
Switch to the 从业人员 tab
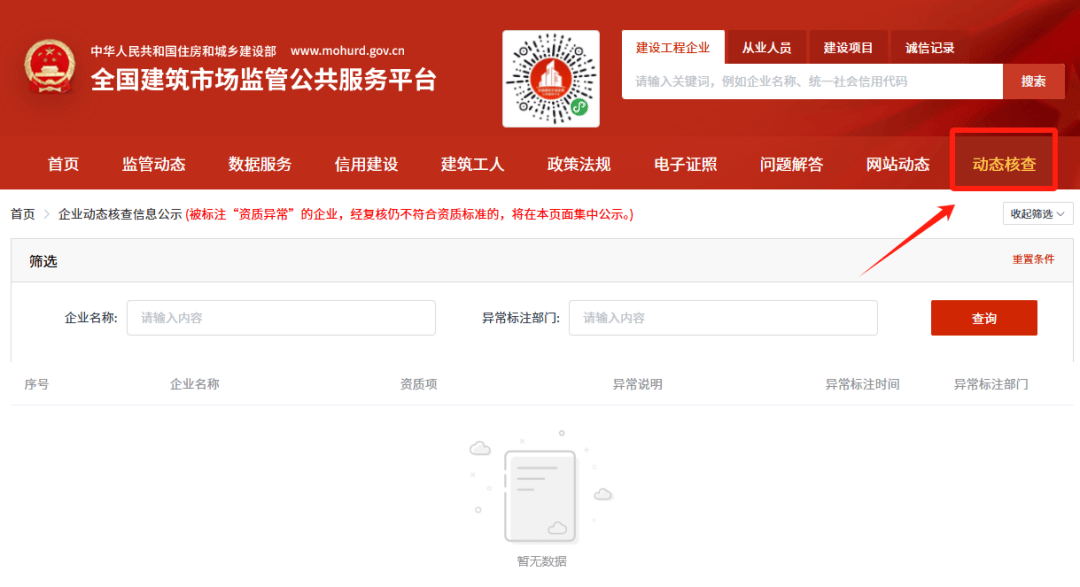click(x=765, y=46)
